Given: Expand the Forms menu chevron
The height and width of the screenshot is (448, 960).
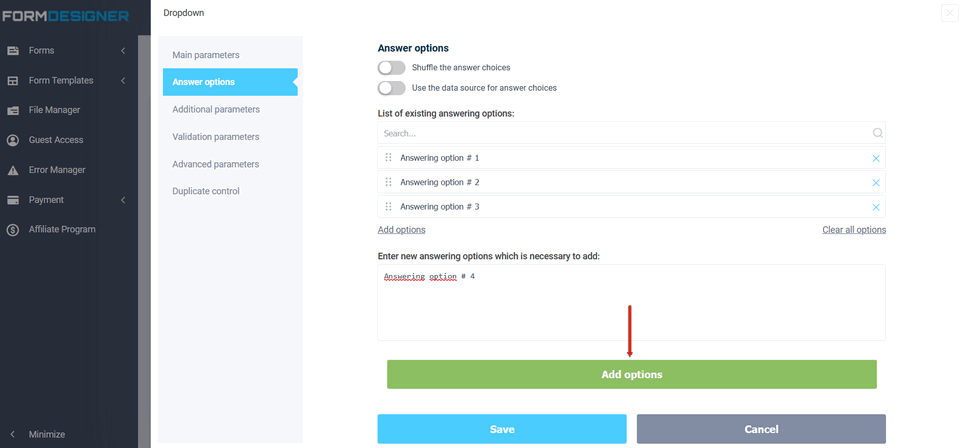Looking at the screenshot, I should pos(123,50).
